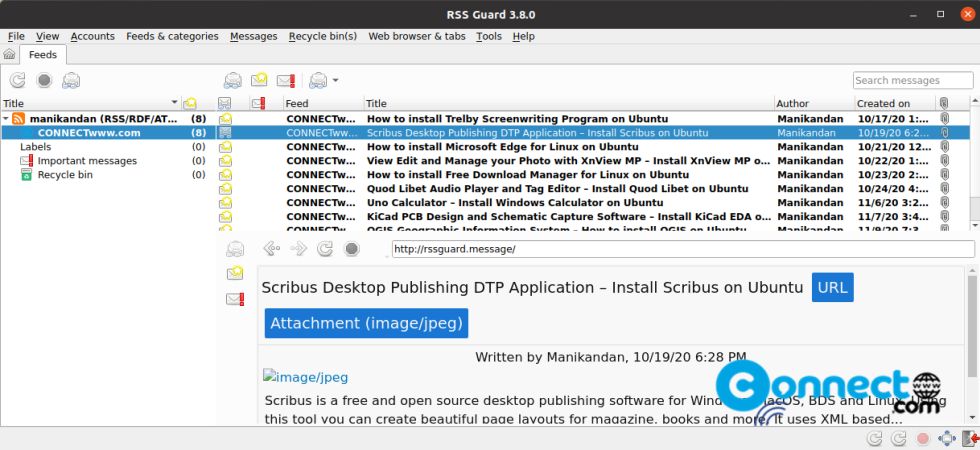The height and width of the screenshot is (450, 980).
Task: Open the File menu
Action: point(16,36)
